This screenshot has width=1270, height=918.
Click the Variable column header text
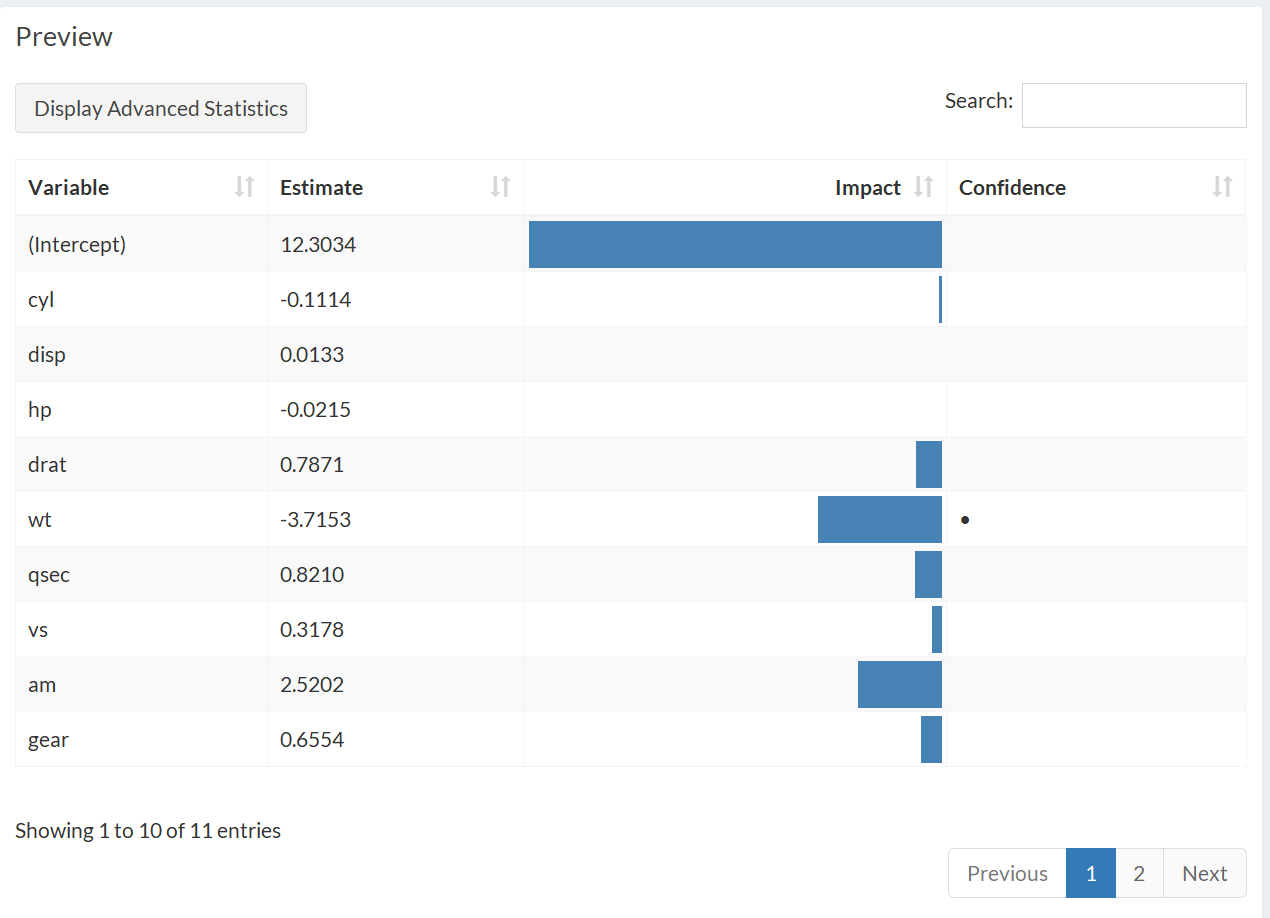[x=69, y=187]
